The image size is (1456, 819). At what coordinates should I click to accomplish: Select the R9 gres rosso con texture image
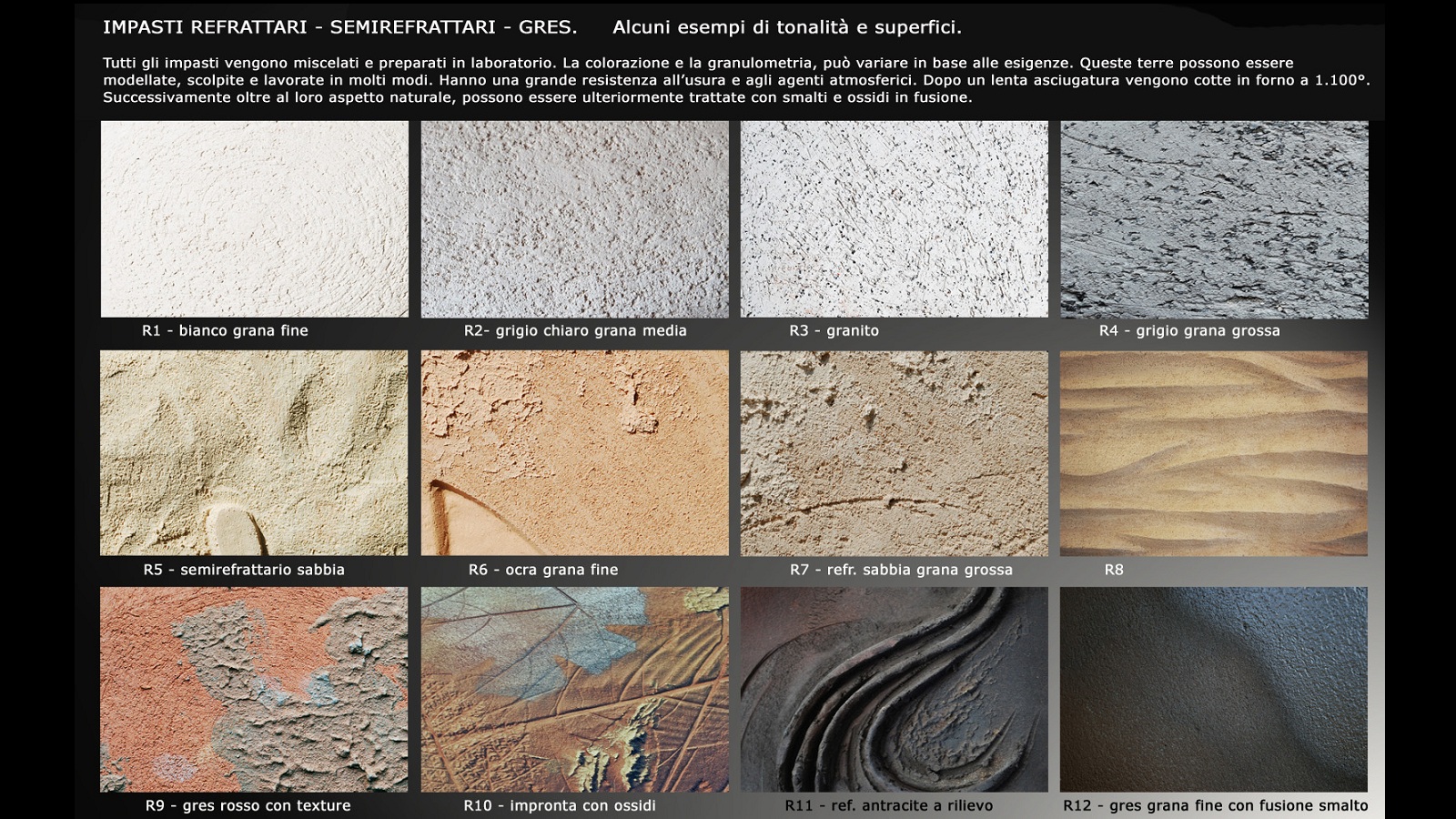pyautogui.click(x=254, y=690)
